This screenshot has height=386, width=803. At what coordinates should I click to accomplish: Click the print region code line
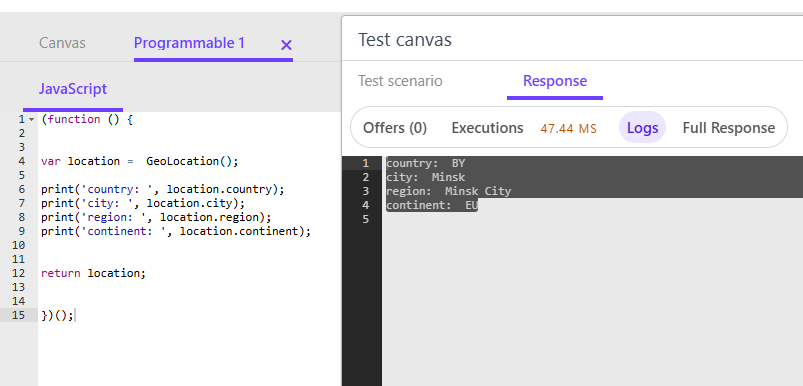pyautogui.click(x=156, y=217)
